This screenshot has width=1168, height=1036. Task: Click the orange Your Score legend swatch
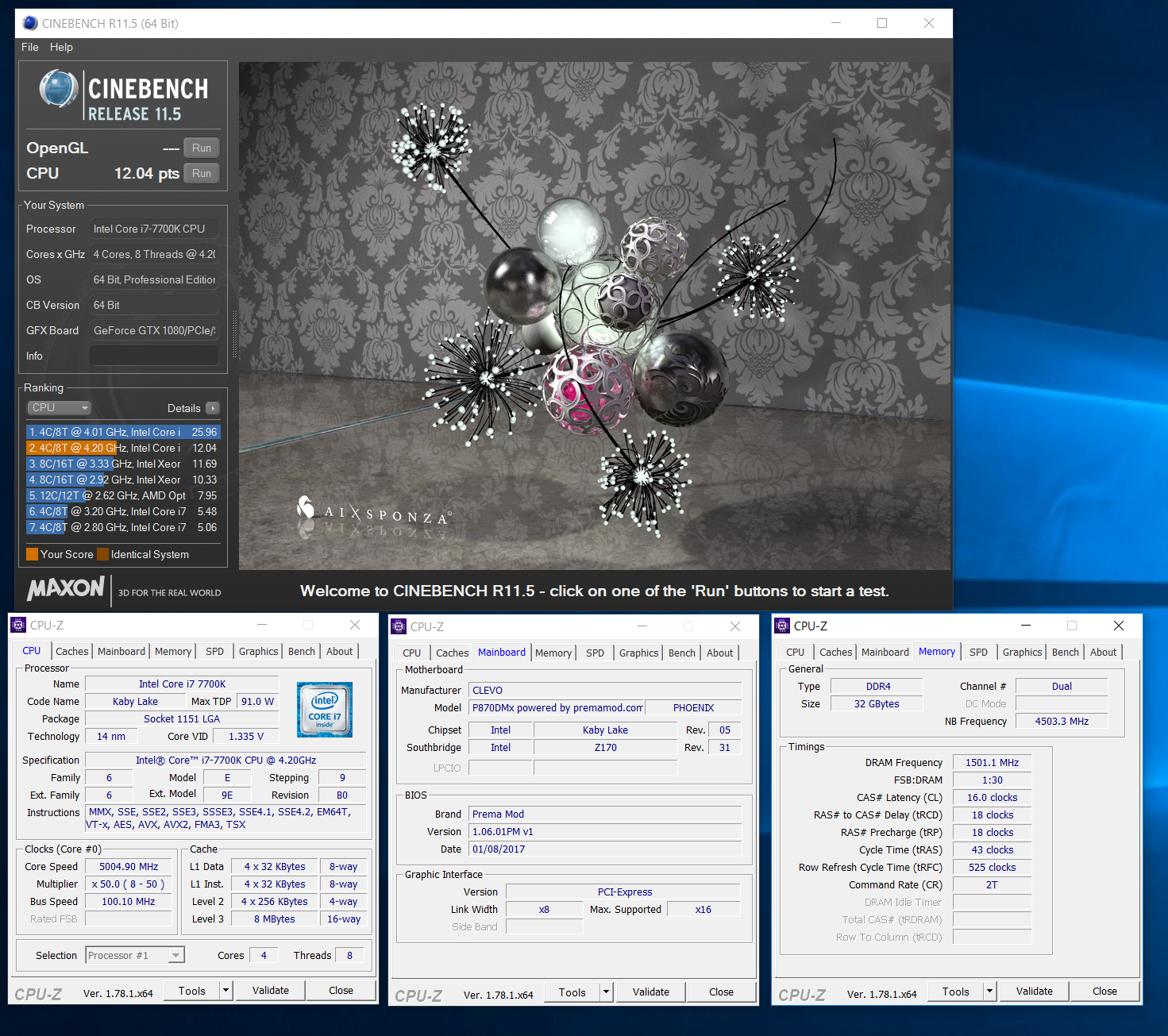pos(32,554)
